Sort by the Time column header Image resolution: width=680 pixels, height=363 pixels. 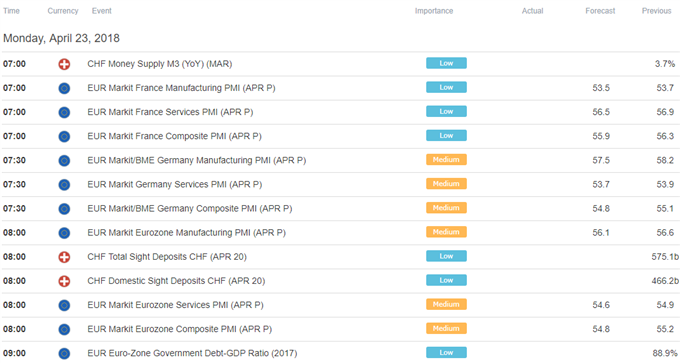(x=11, y=11)
